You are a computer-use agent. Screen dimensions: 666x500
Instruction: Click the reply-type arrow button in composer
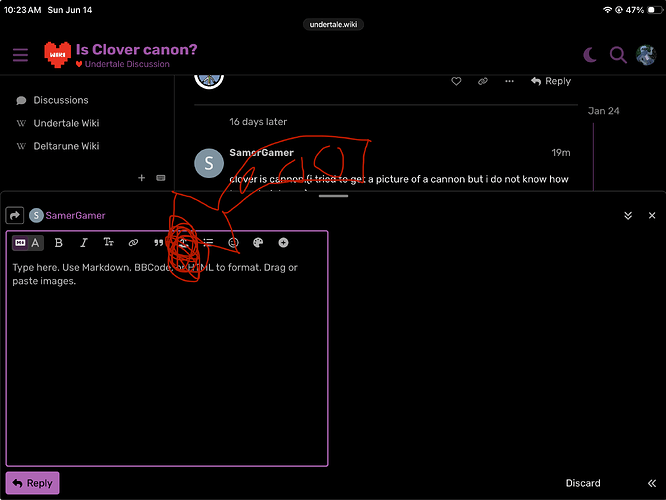[14, 215]
